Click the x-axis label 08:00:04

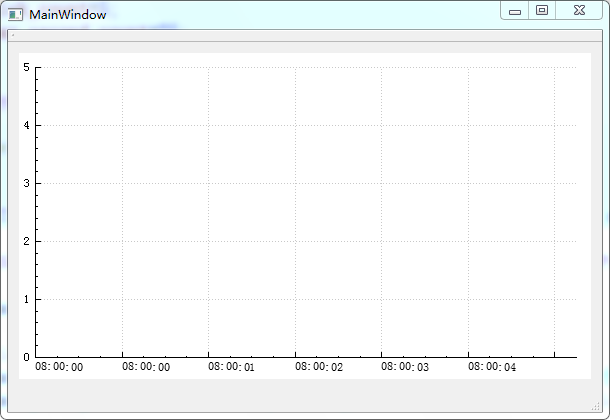click(492, 367)
